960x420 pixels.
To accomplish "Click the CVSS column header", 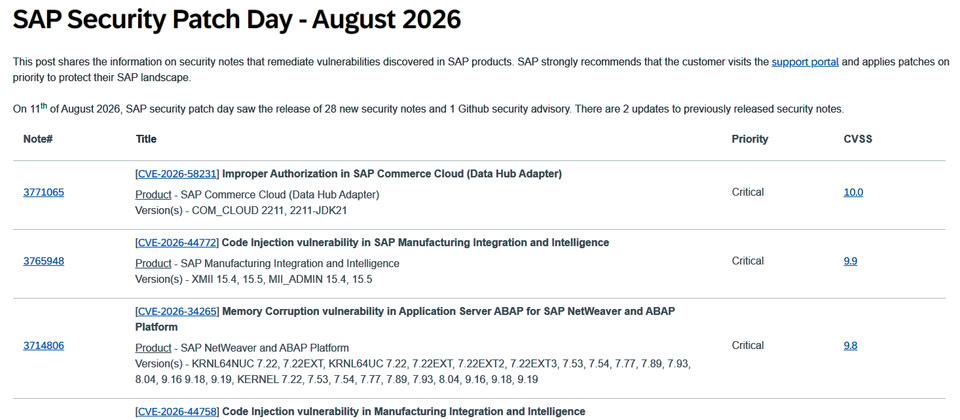I will (x=858, y=139).
